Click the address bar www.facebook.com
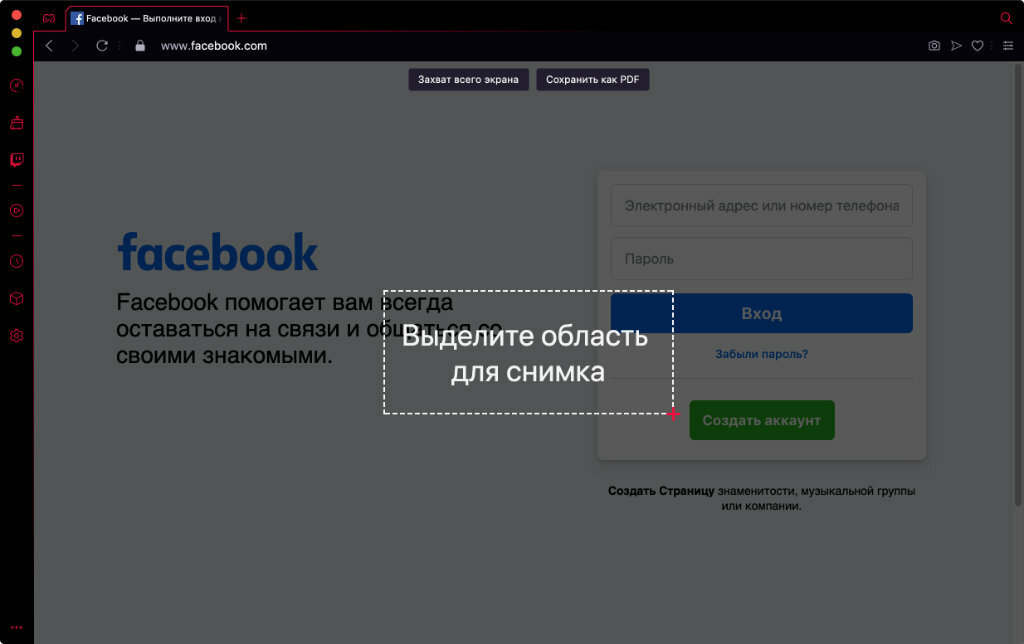The height and width of the screenshot is (644, 1024). coord(214,46)
